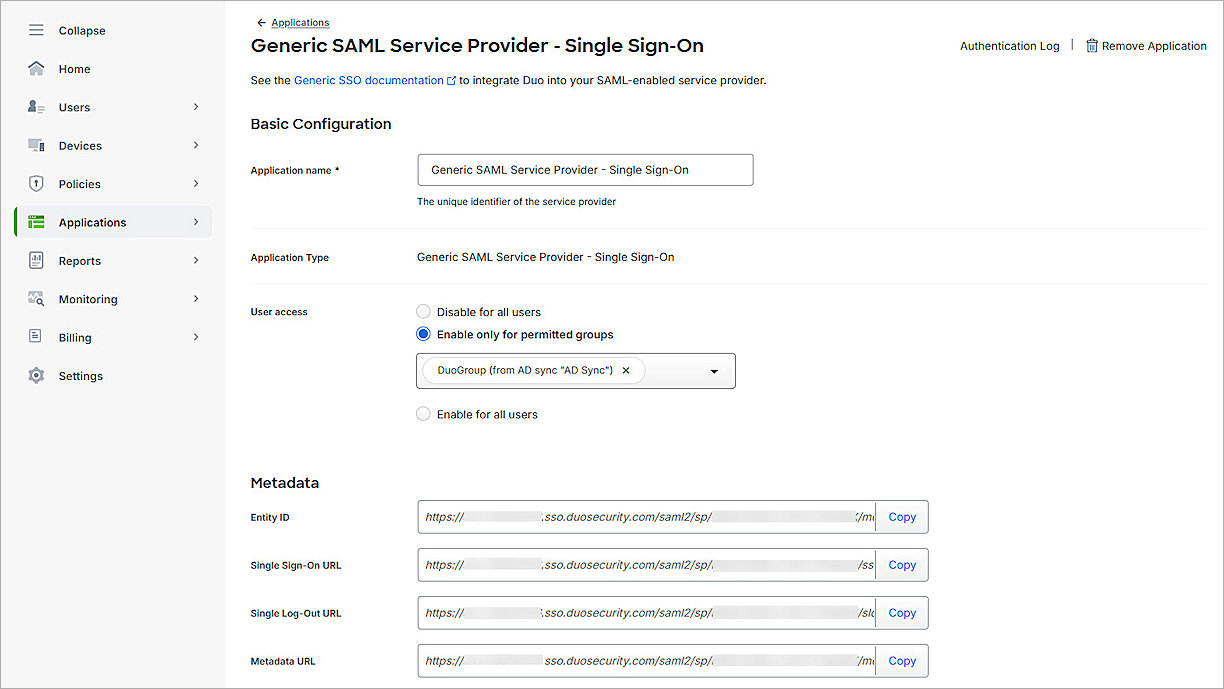
Task: Navigate to Applications in the sidebar menu
Action: tap(92, 221)
